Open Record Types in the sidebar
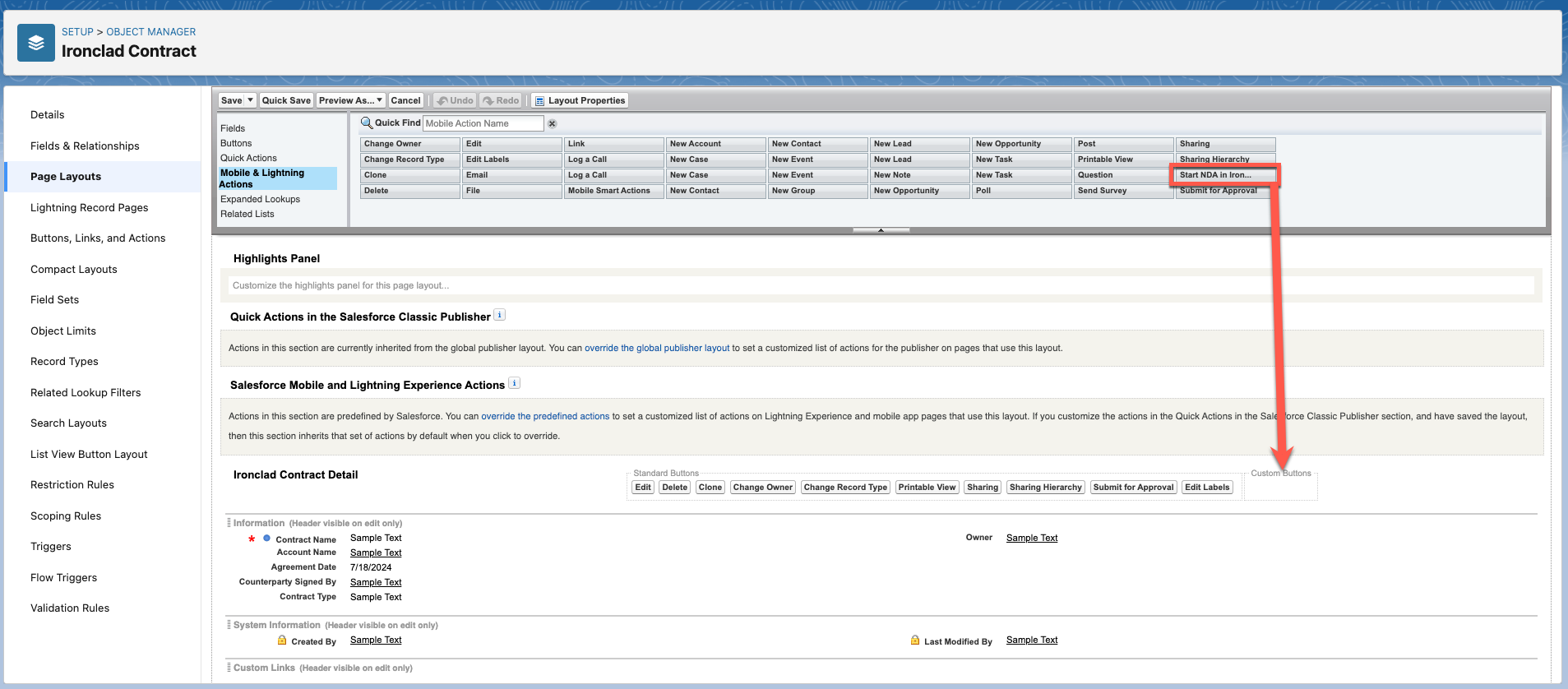1568x689 pixels. pos(64,361)
